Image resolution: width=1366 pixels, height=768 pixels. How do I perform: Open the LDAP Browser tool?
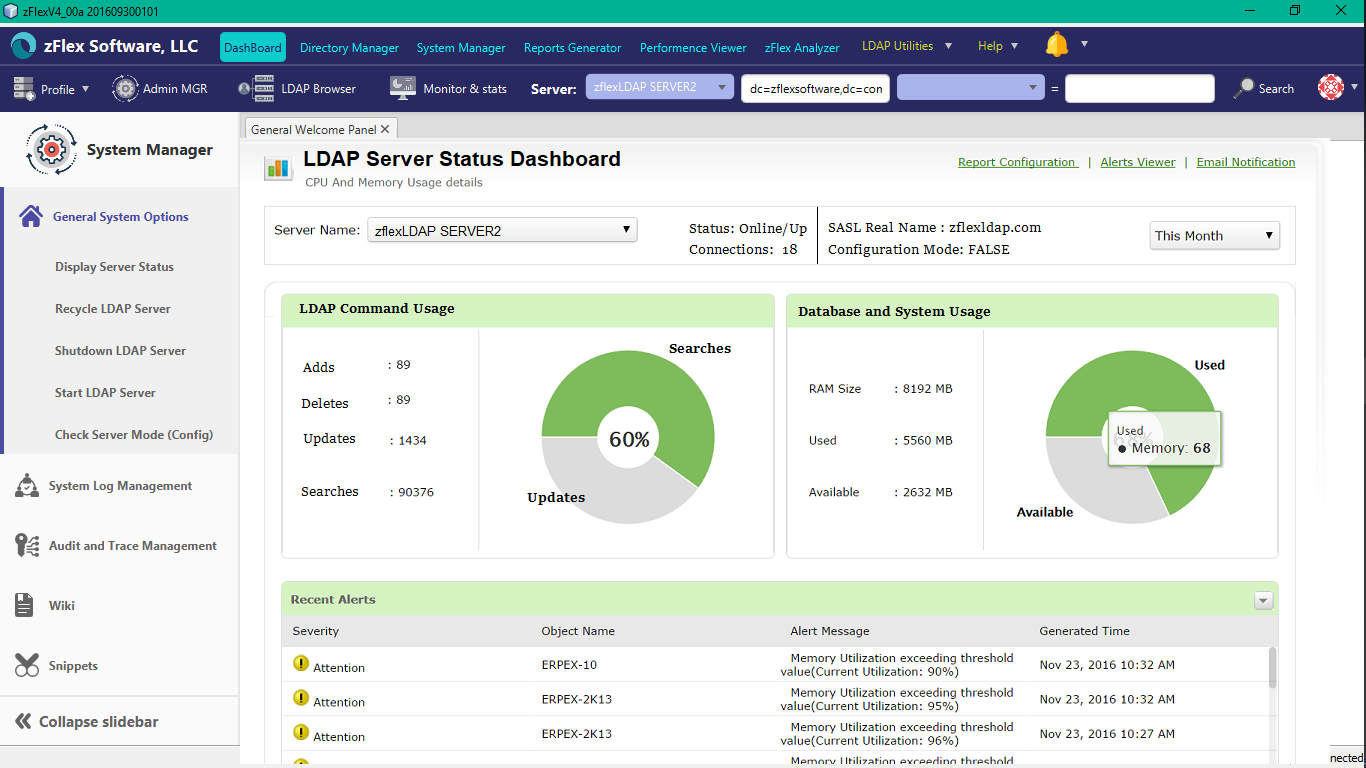(x=297, y=88)
